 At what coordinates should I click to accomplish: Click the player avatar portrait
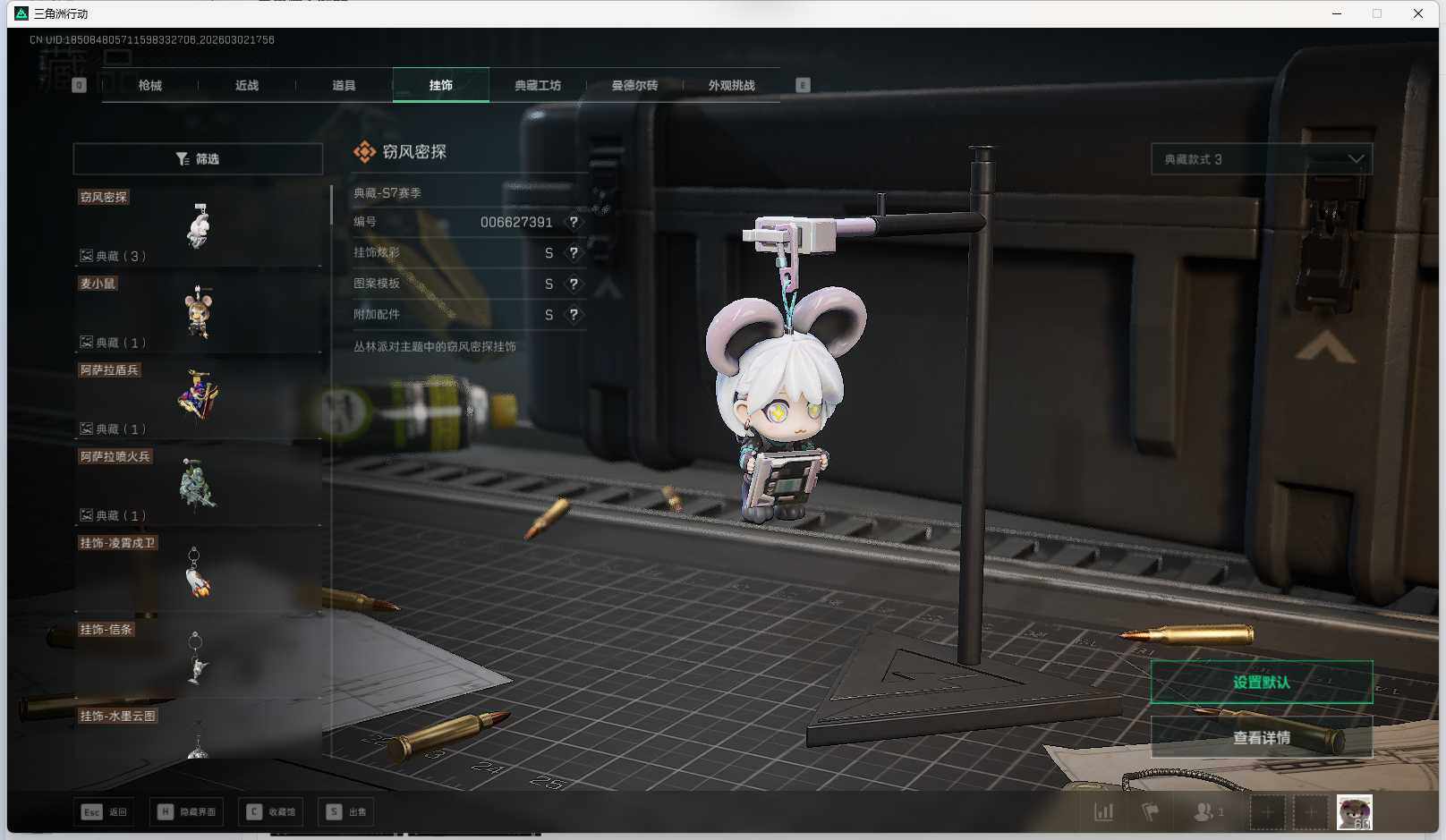tap(1354, 812)
